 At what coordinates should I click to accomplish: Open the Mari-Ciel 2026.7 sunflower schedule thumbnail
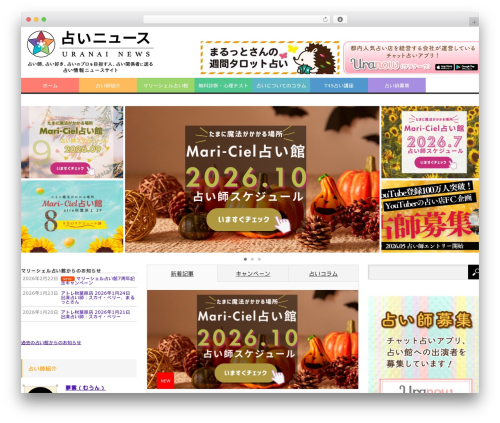click(x=430, y=142)
